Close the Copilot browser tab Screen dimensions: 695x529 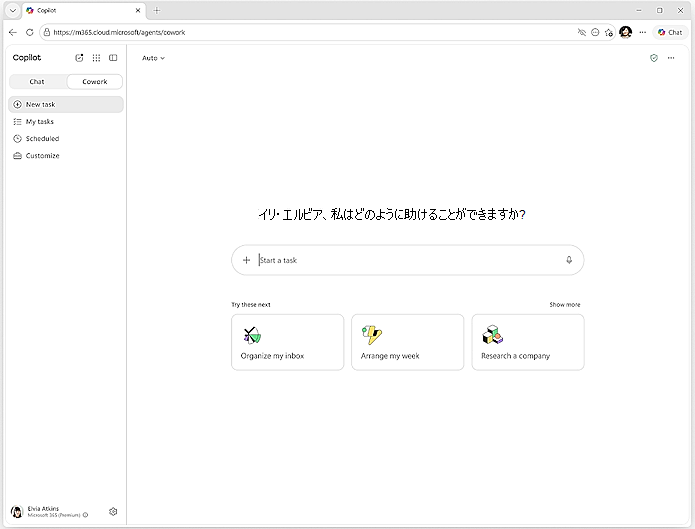(x=138, y=11)
